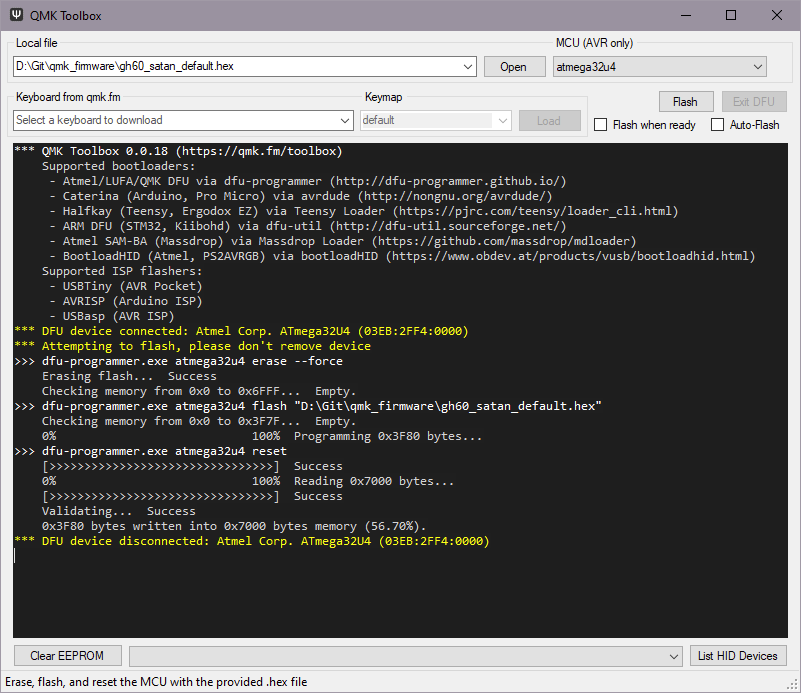Click the dfu-programmer reset command line
This screenshot has width=801, height=693.
coord(151,451)
